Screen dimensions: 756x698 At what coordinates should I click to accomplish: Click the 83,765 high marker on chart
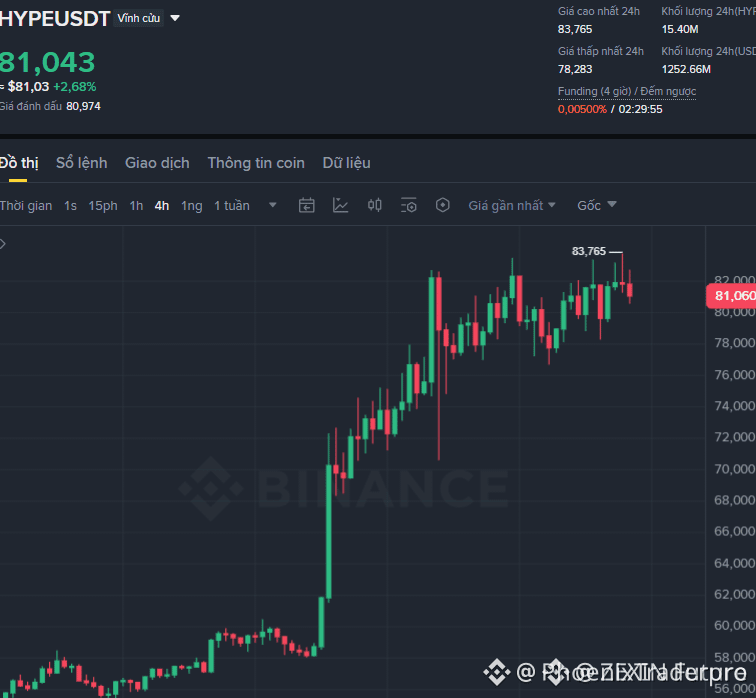(589, 251)
